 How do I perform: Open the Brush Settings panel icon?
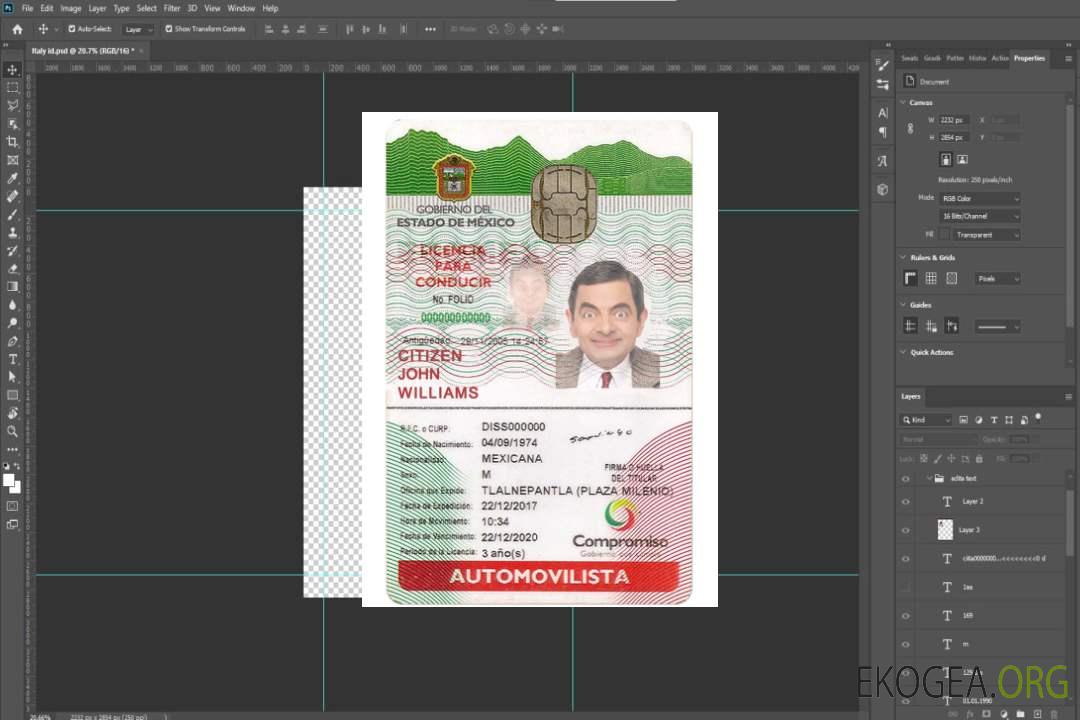point(882,65)
